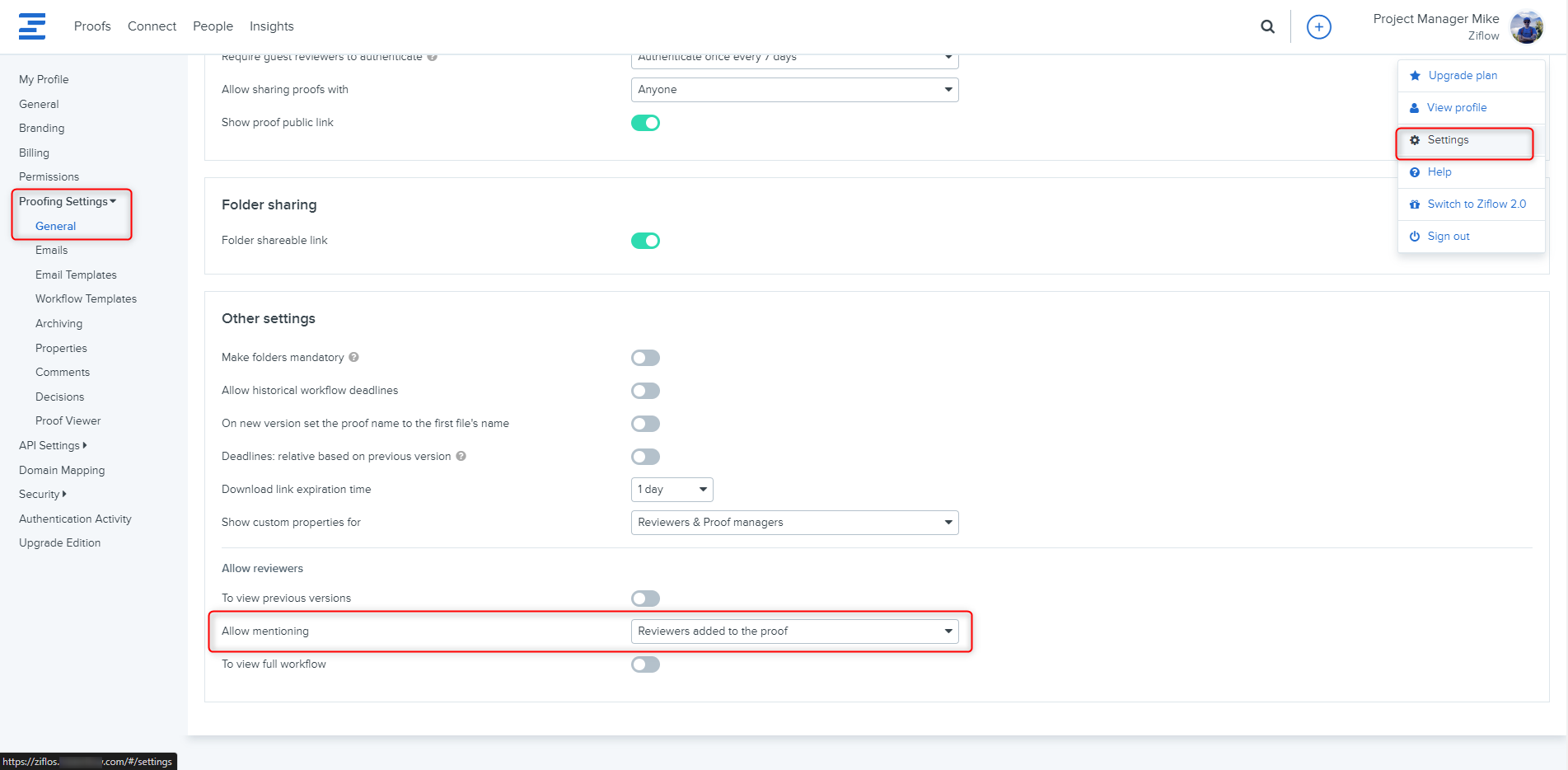This screenshot has width=1568, height=770.
Task: Select Help in the user menu
Action: (x=1471, y=172)
